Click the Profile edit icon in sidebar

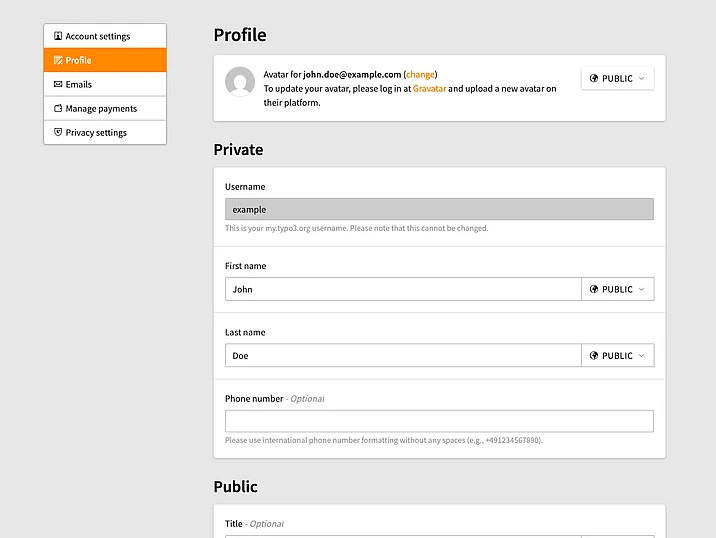(58, 60)
